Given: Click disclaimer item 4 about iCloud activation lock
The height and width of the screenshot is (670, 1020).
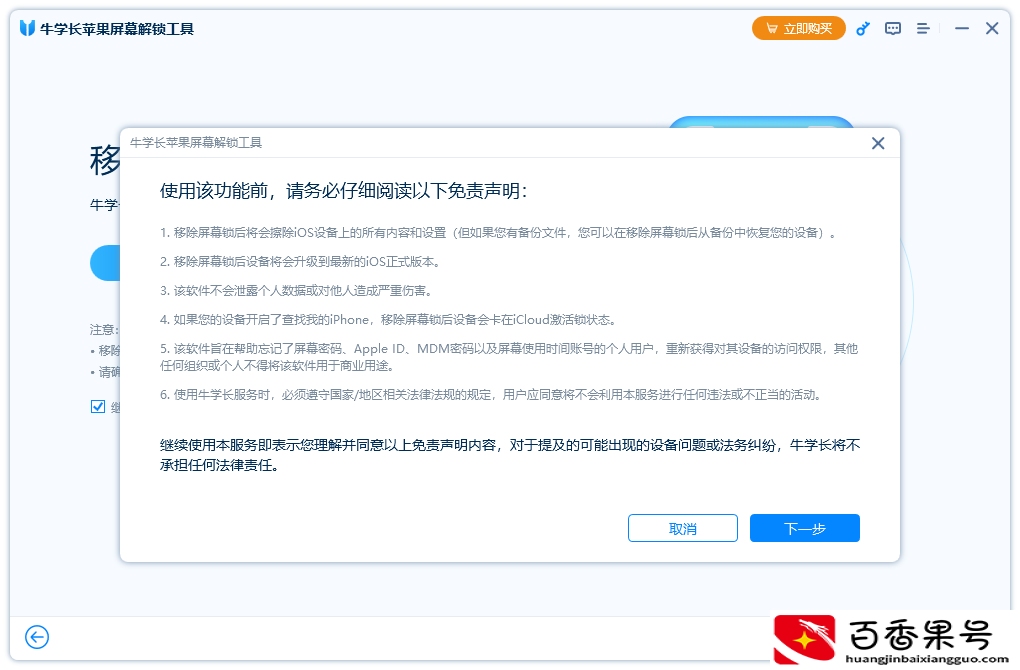Looking at the screenshot, I should (x=388, y=320).
